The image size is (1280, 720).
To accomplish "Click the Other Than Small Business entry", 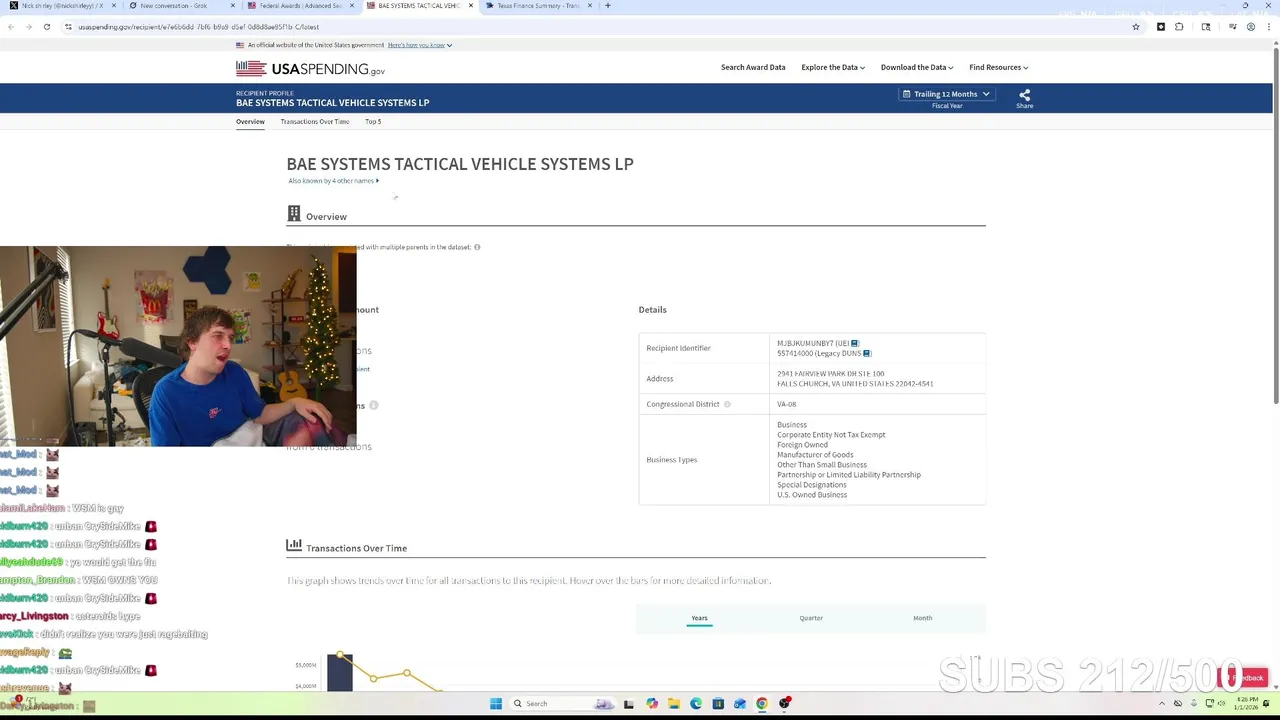I will 822,465.
